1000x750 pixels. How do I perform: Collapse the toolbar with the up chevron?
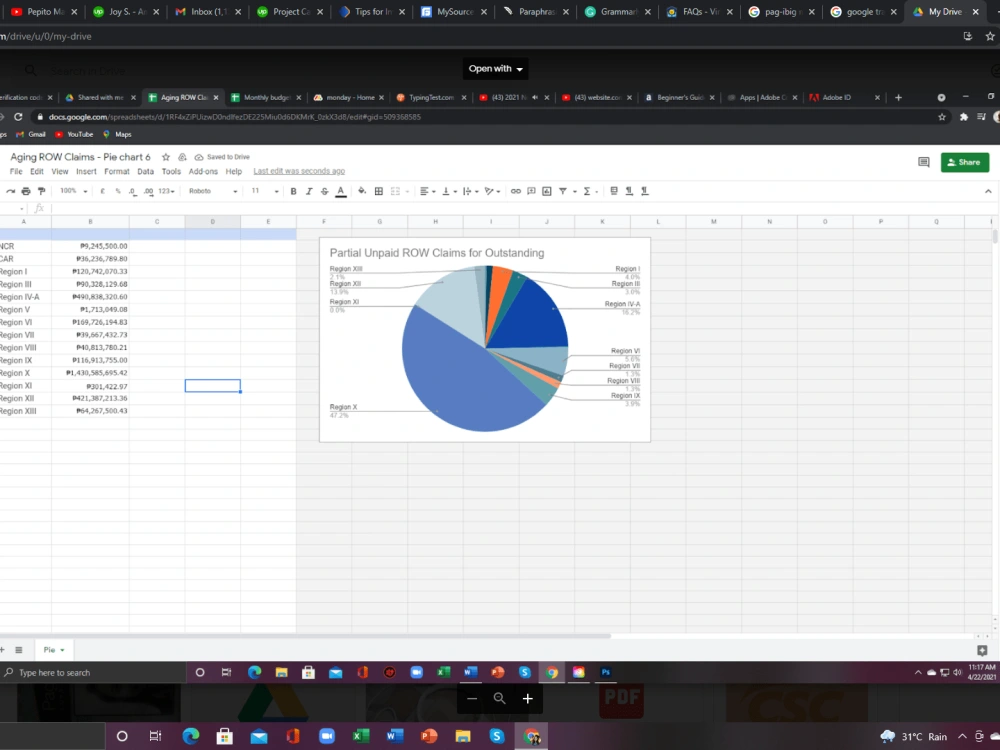tap(988, 191)
